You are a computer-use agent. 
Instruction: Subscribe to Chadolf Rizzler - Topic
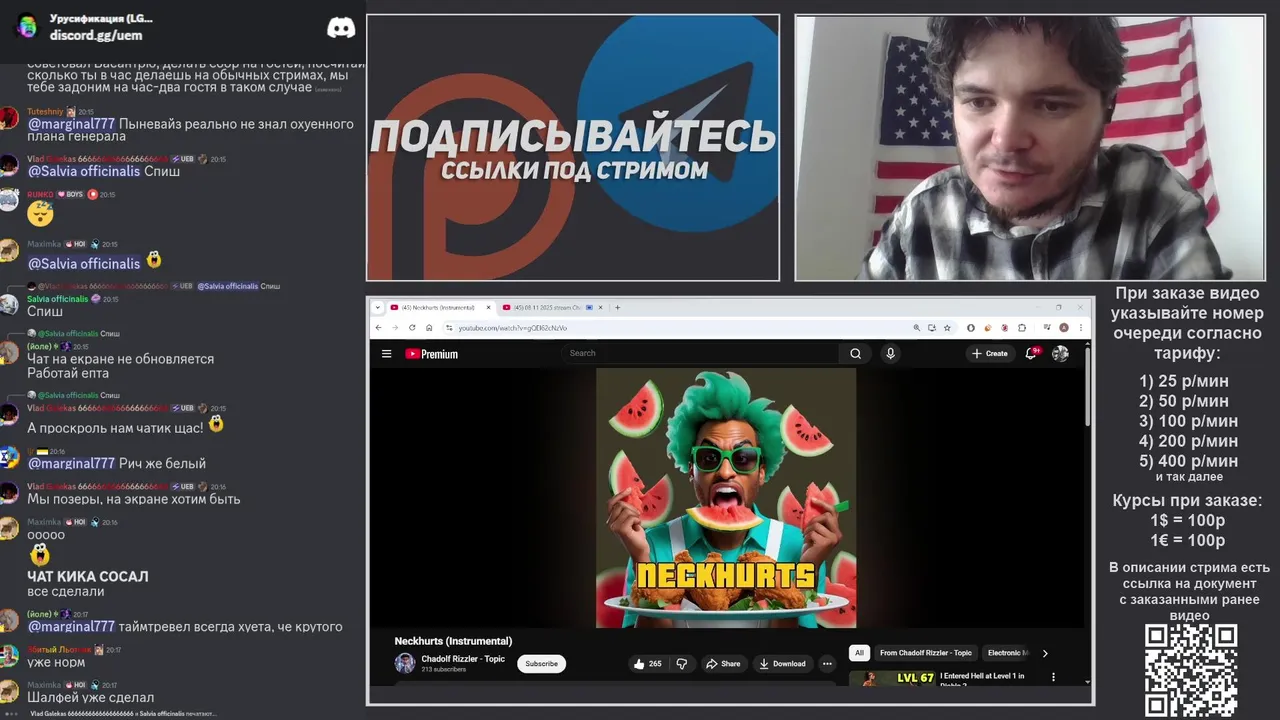click(541, 663)
